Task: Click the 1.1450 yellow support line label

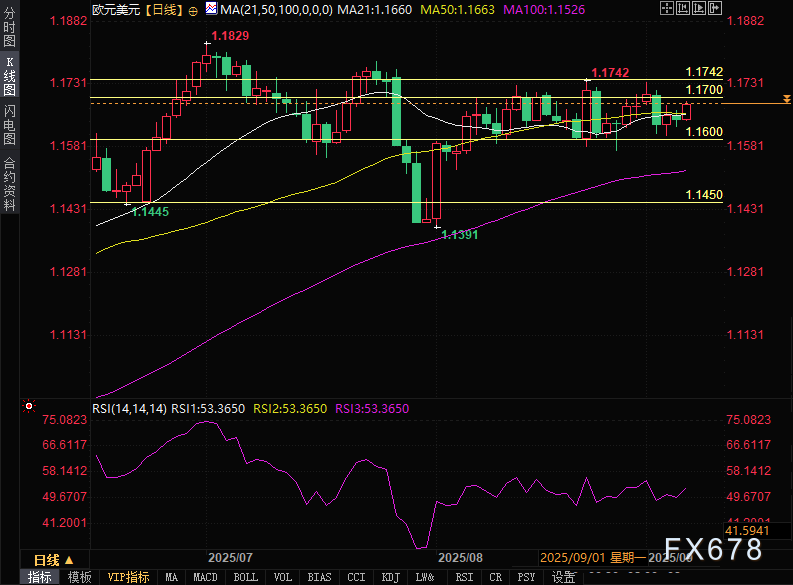Action: (703, 194)
